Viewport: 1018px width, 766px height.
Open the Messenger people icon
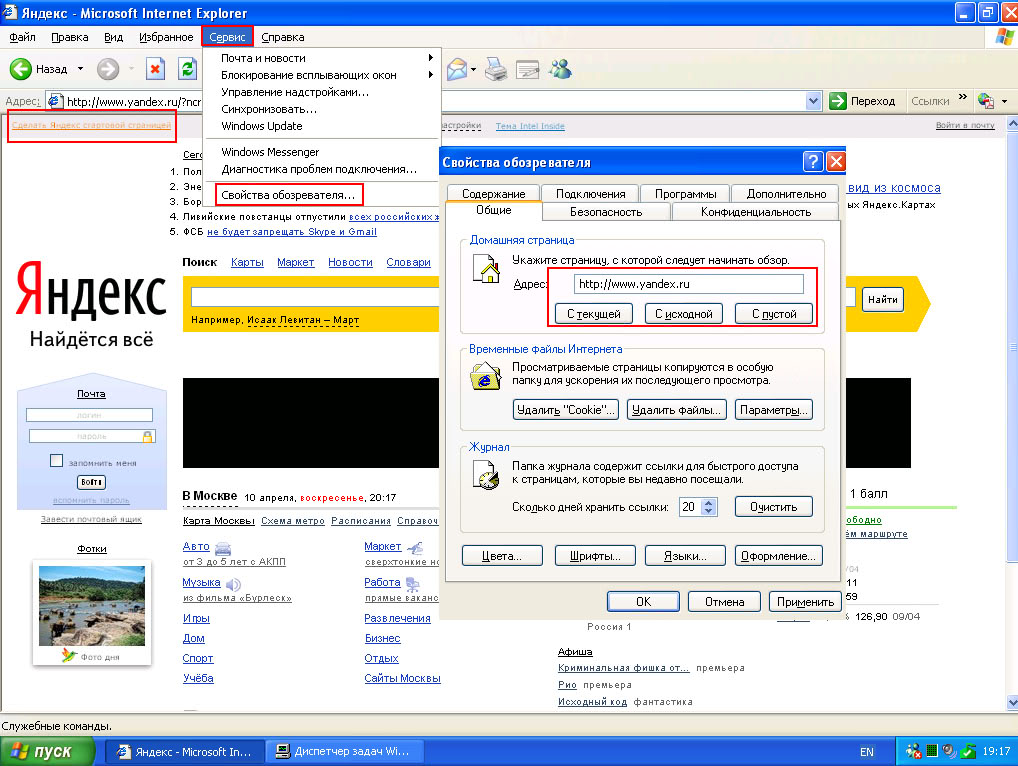(x=560, y=69)
